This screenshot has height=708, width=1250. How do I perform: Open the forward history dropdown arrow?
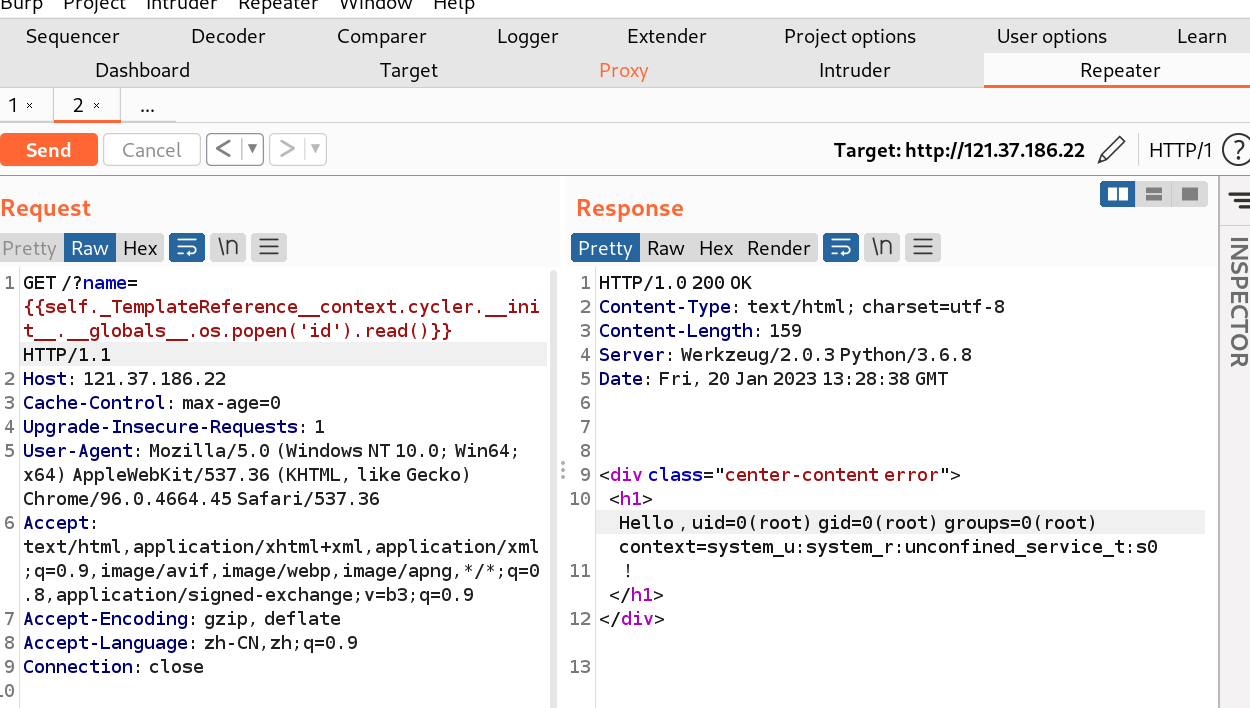click(315, 149)
